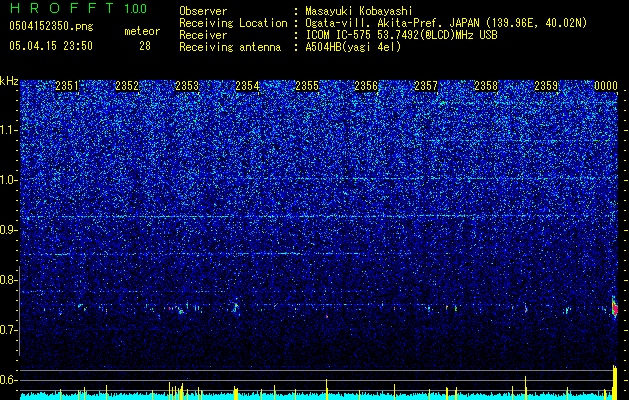Click the kHz axis unit label
This screenshot has height=400, width=629.
pos(9,81)
